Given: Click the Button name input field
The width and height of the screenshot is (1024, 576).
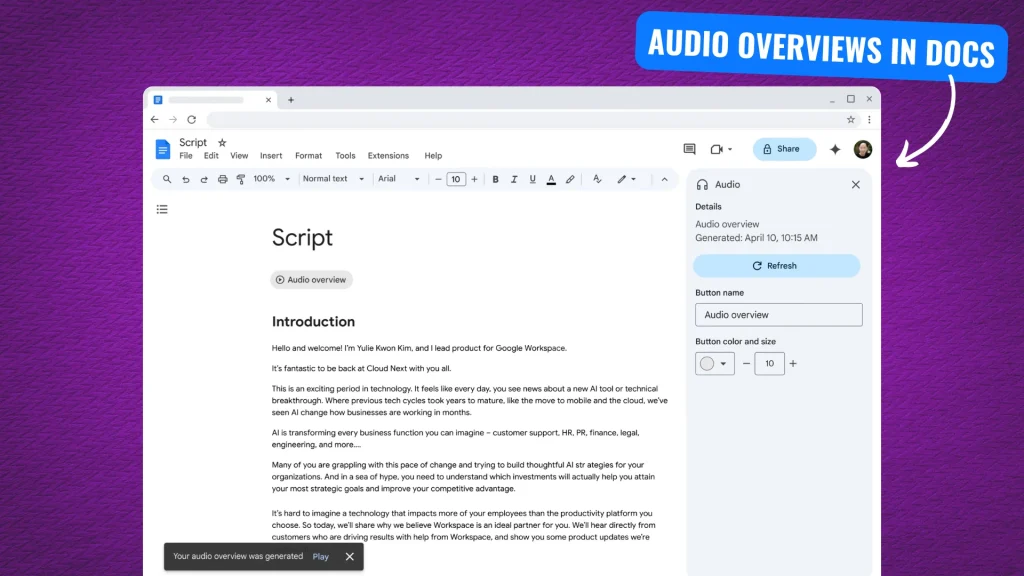Looking at the screenshot, I should (x=778, y=315).
